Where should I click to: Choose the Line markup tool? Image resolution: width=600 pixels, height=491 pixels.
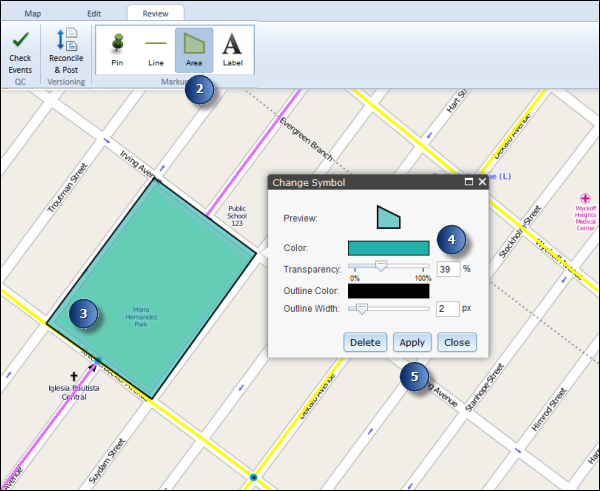[x=155, y=48]
